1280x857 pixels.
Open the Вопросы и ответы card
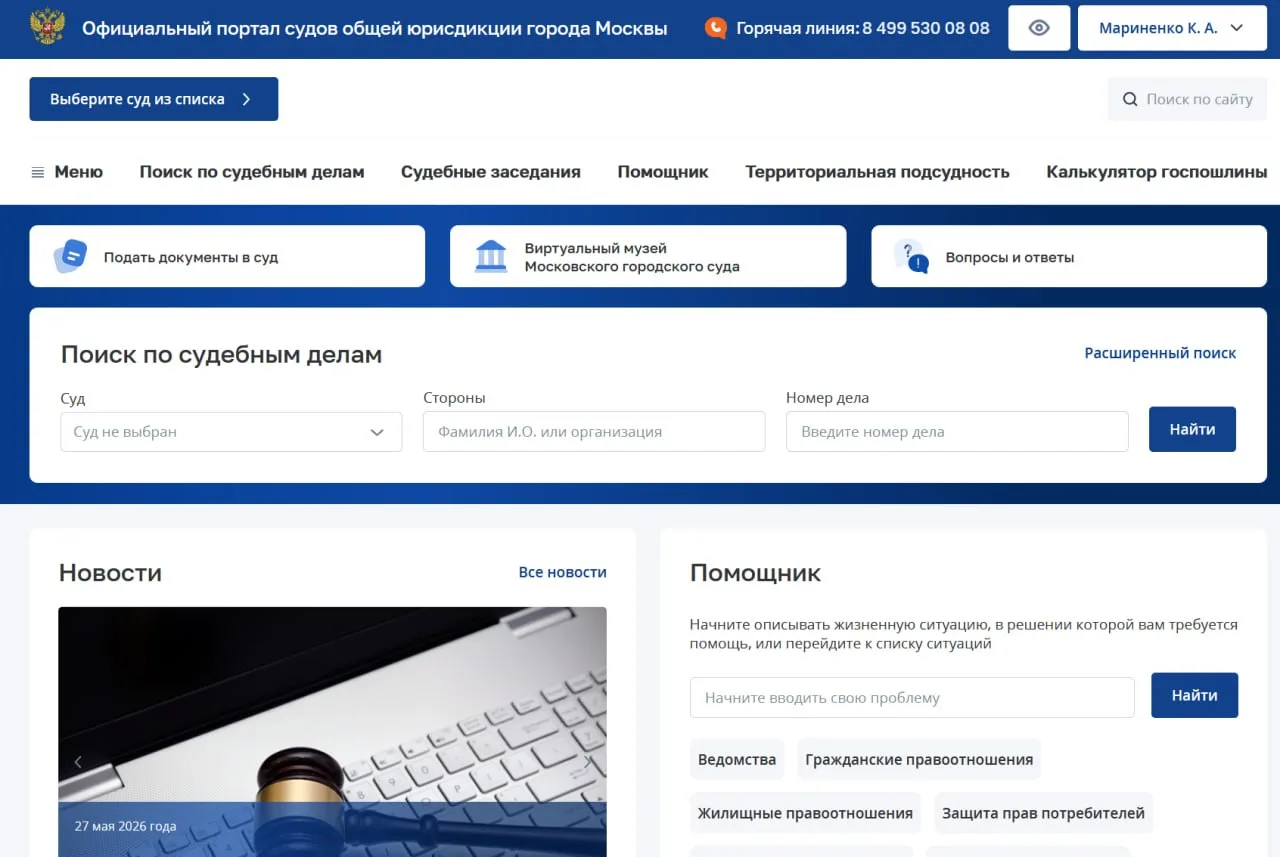[1069, 256]
